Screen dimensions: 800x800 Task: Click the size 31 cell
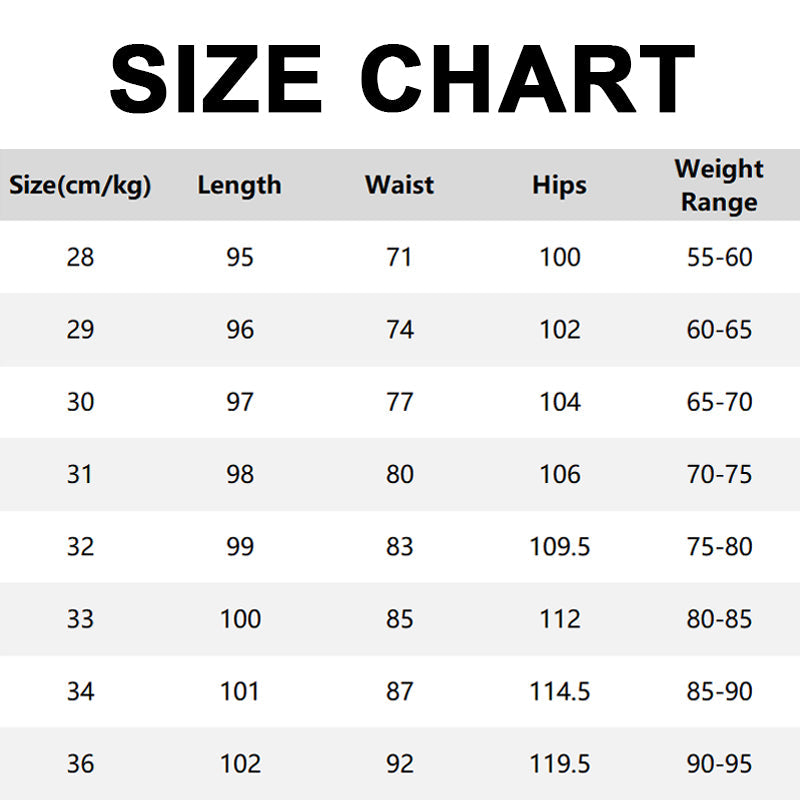tap(80, 474)
